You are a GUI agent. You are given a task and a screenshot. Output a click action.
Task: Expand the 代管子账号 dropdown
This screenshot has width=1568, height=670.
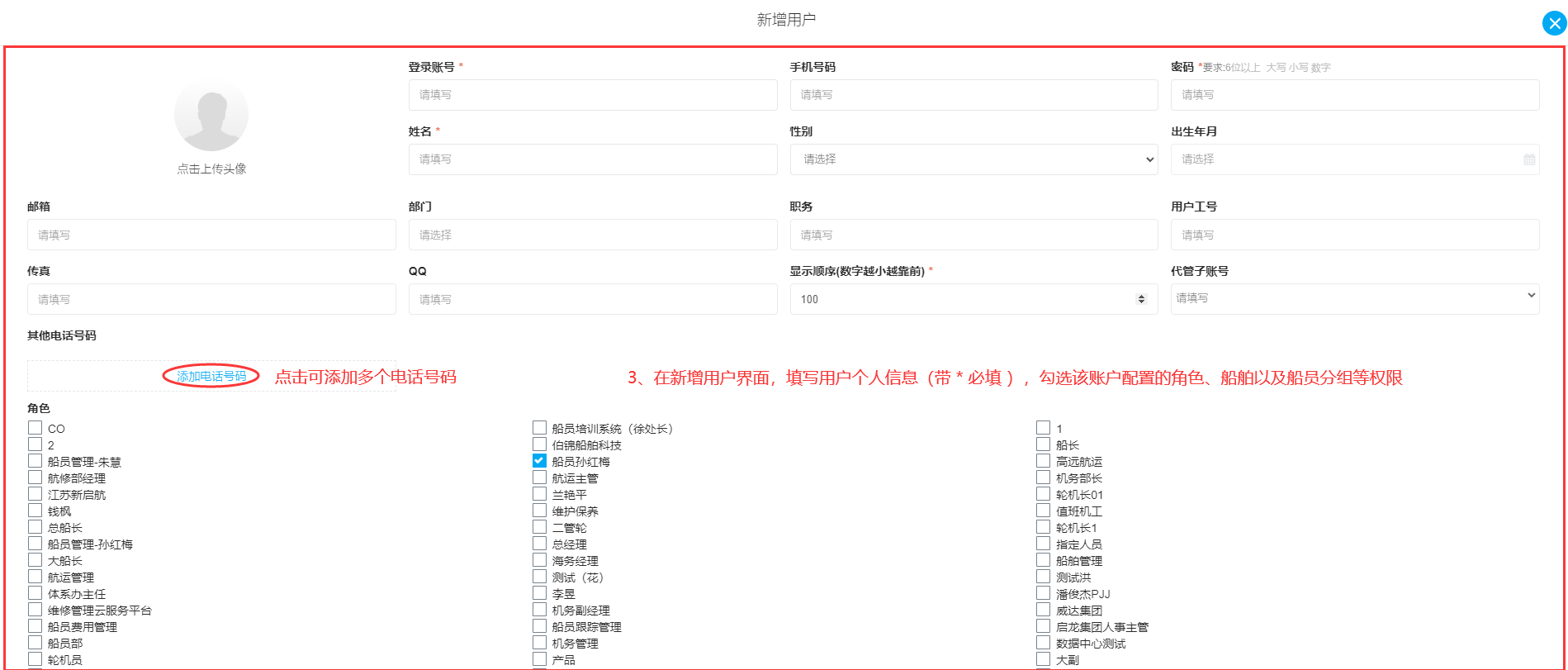click(1355, 297)
